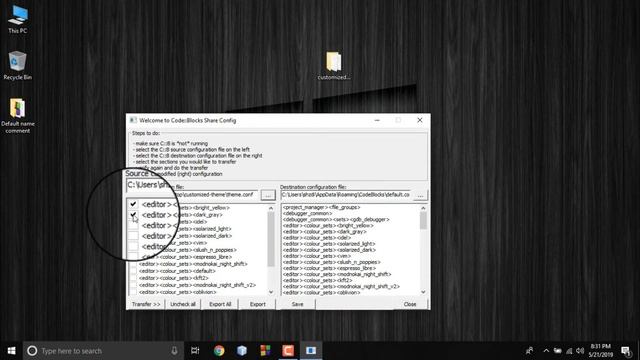Check the battery status tray icon

(558, 351)
